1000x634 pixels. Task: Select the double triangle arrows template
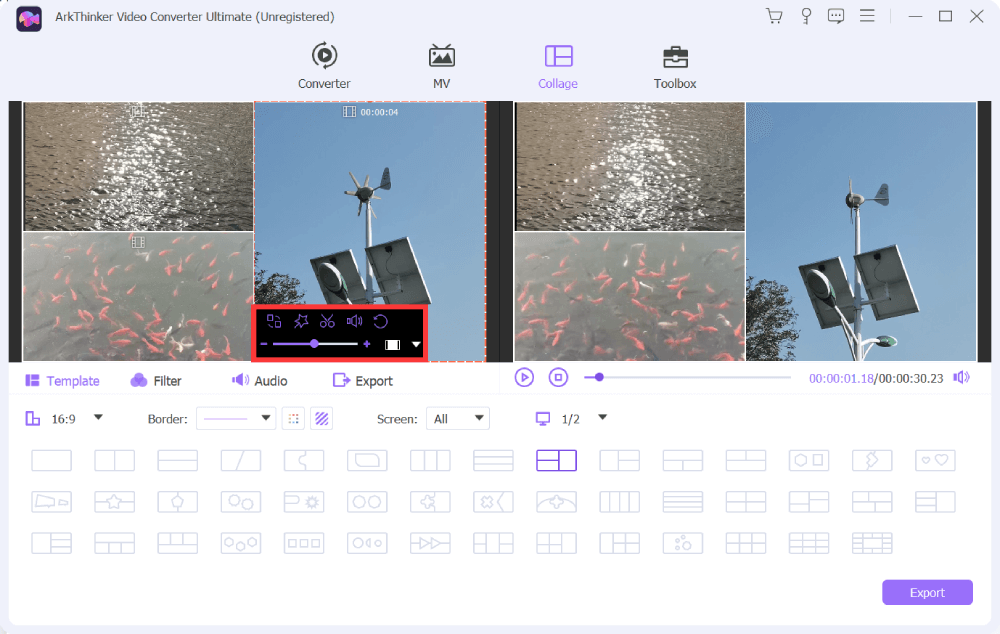point(430,543)
